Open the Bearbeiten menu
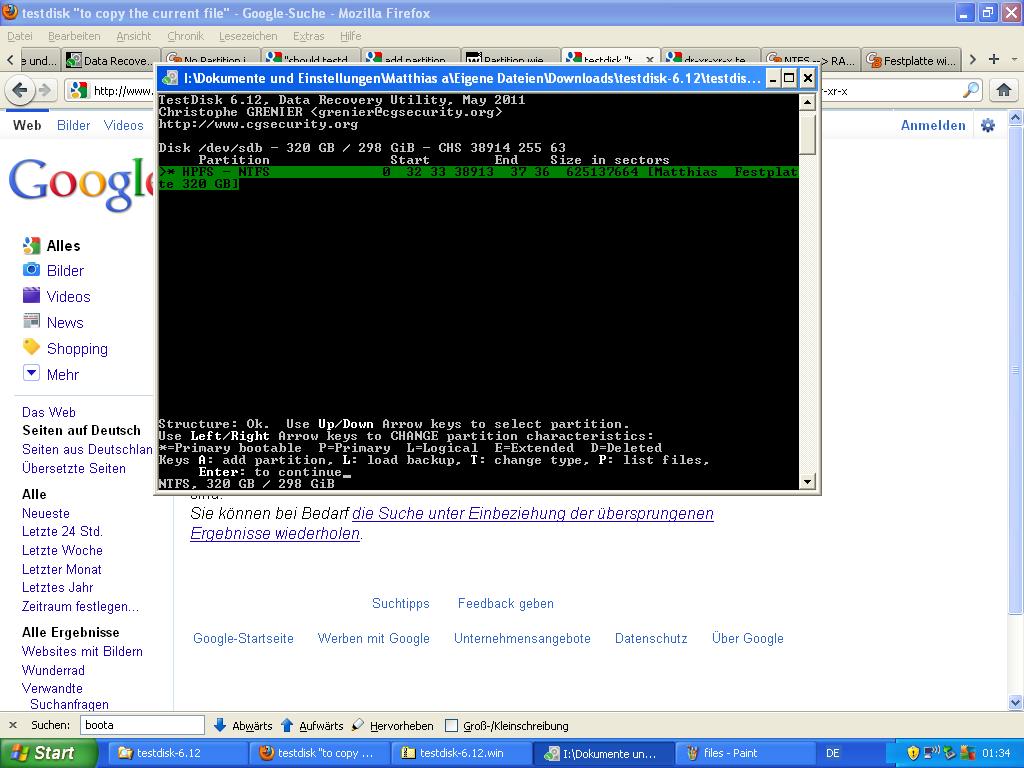This screenshot has height=768, width=1024. pyautogui.click(x=74, y=36)
